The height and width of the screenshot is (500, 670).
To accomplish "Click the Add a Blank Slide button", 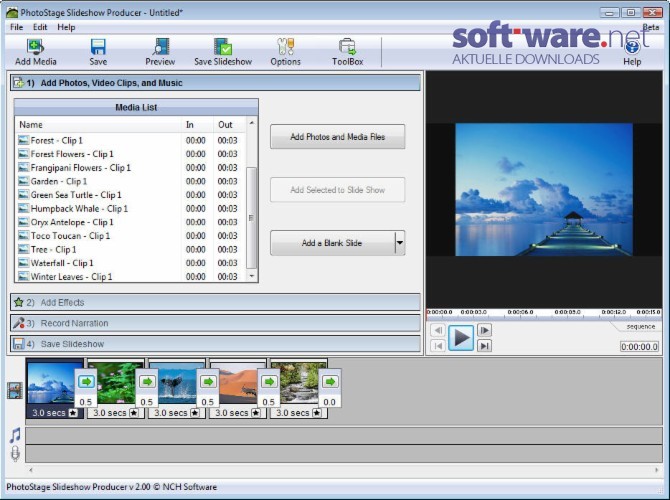I will point(332,243).
